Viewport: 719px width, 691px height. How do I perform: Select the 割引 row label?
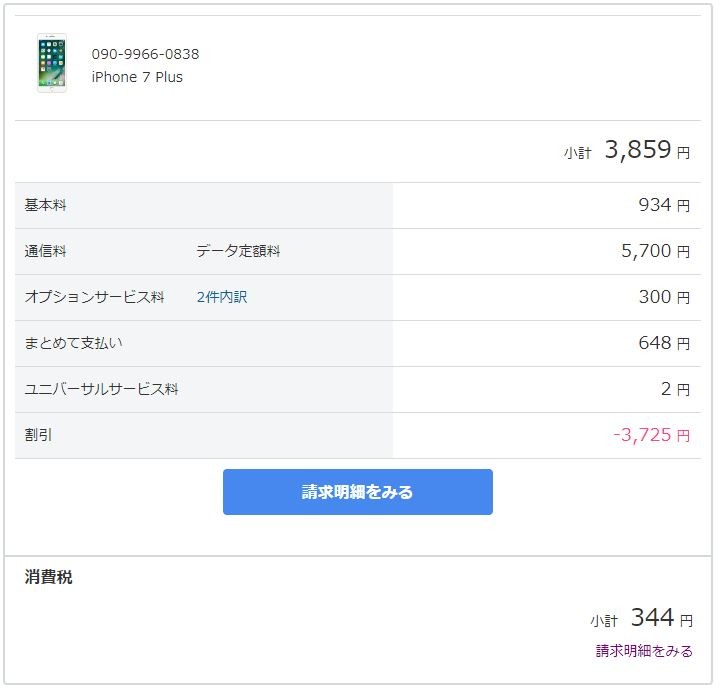[x=39, y=435]
